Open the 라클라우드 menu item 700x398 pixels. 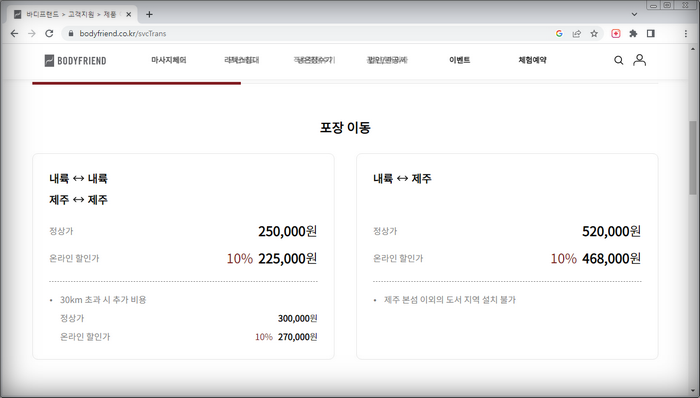point(242,60)
